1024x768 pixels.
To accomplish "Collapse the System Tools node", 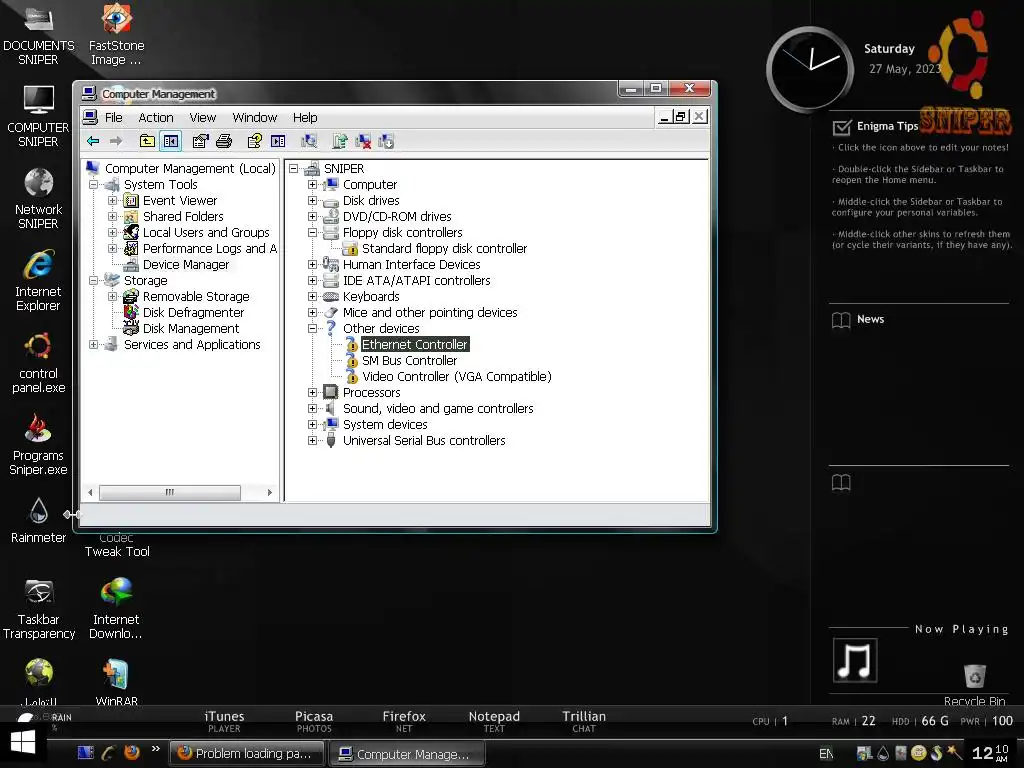I will [x=93, y=185].
